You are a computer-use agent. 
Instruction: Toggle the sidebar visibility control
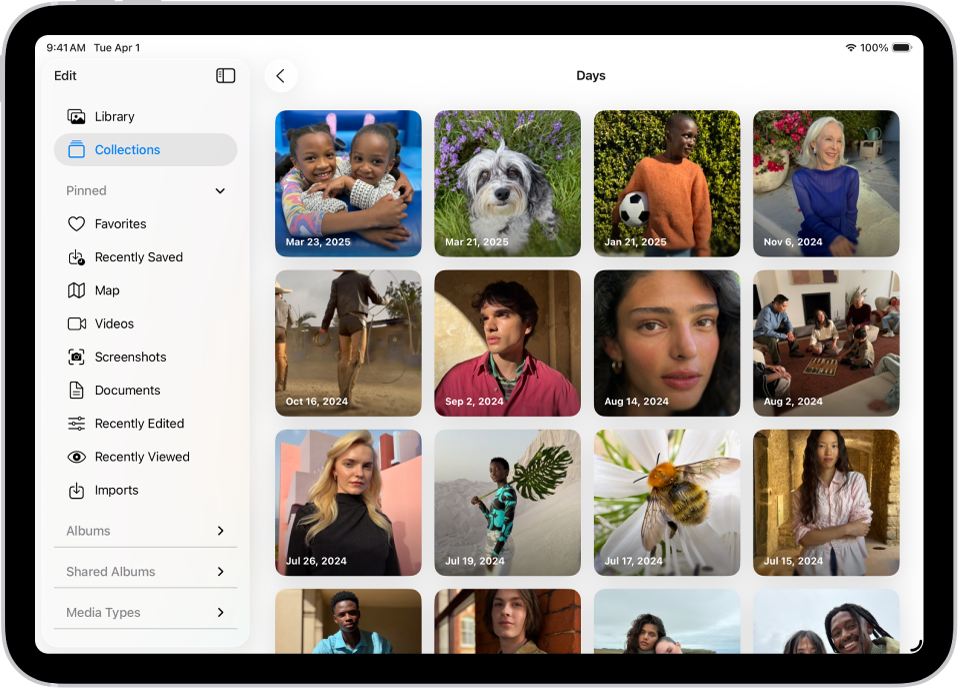point(226,75)
